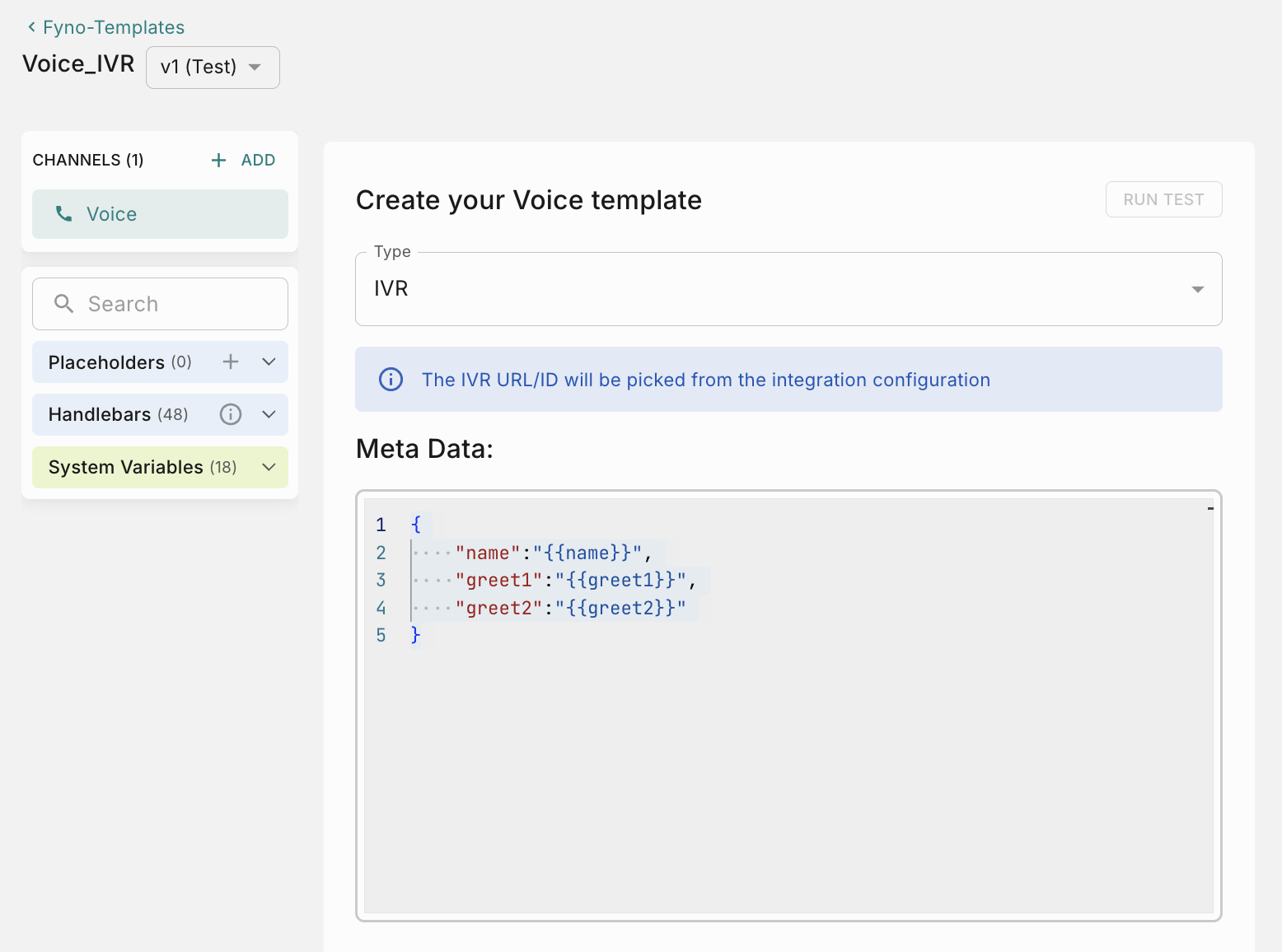Expand the Placeholders section chevron
This screenshot has height=952, width=1282.
269,362
